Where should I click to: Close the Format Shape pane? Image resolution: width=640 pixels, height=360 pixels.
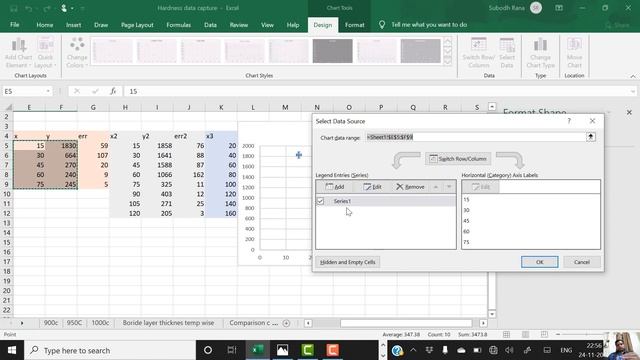[629, 112]
